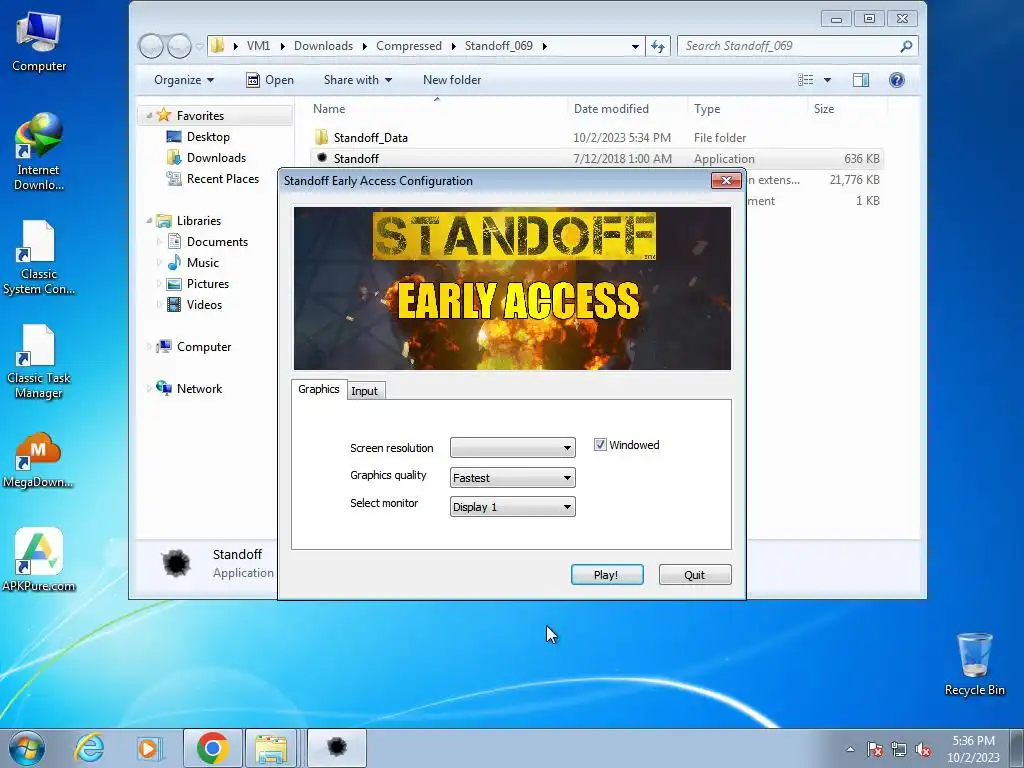Open the Graphics quality dropdown
This screenshot has height=768, width=1024.
click(x=513, y=478)
